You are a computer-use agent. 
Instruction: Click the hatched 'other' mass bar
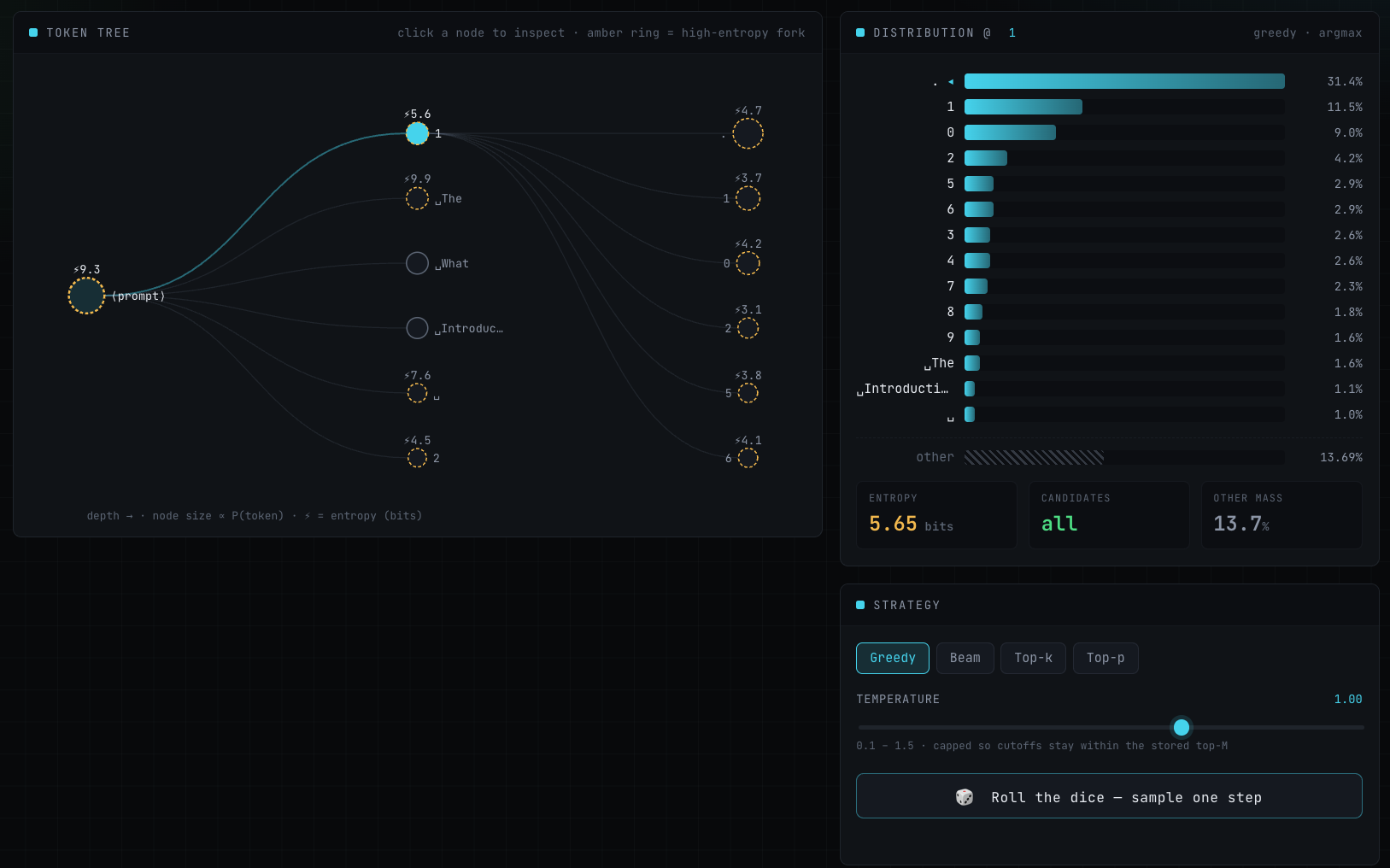click(1034, 457)
